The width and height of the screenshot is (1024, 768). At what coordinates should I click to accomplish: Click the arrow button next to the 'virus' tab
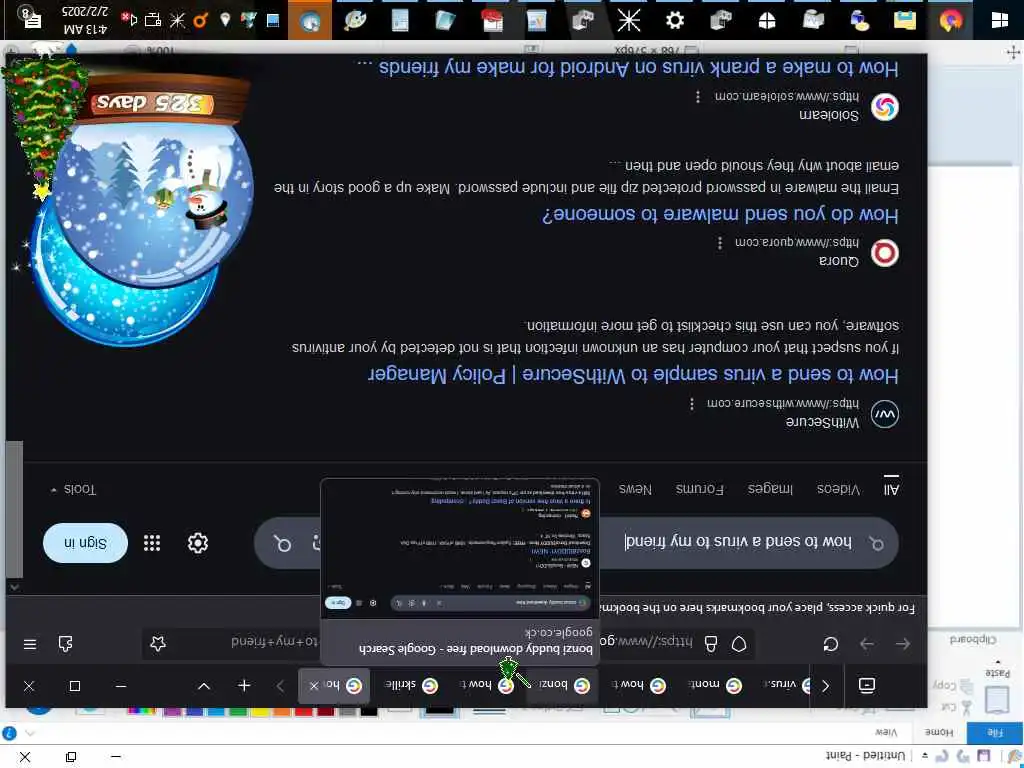click(x=825, y=686)
